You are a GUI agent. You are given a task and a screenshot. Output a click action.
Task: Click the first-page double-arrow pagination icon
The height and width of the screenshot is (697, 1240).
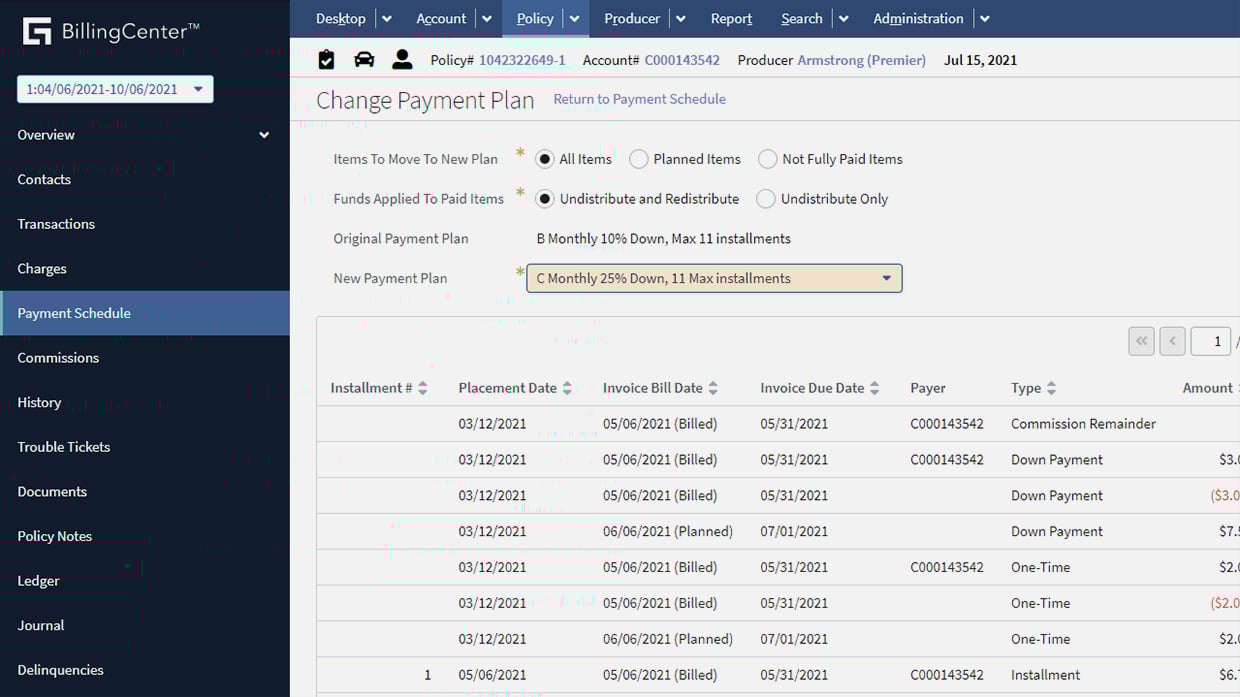pyautogui.click(x=1141, y=341)
